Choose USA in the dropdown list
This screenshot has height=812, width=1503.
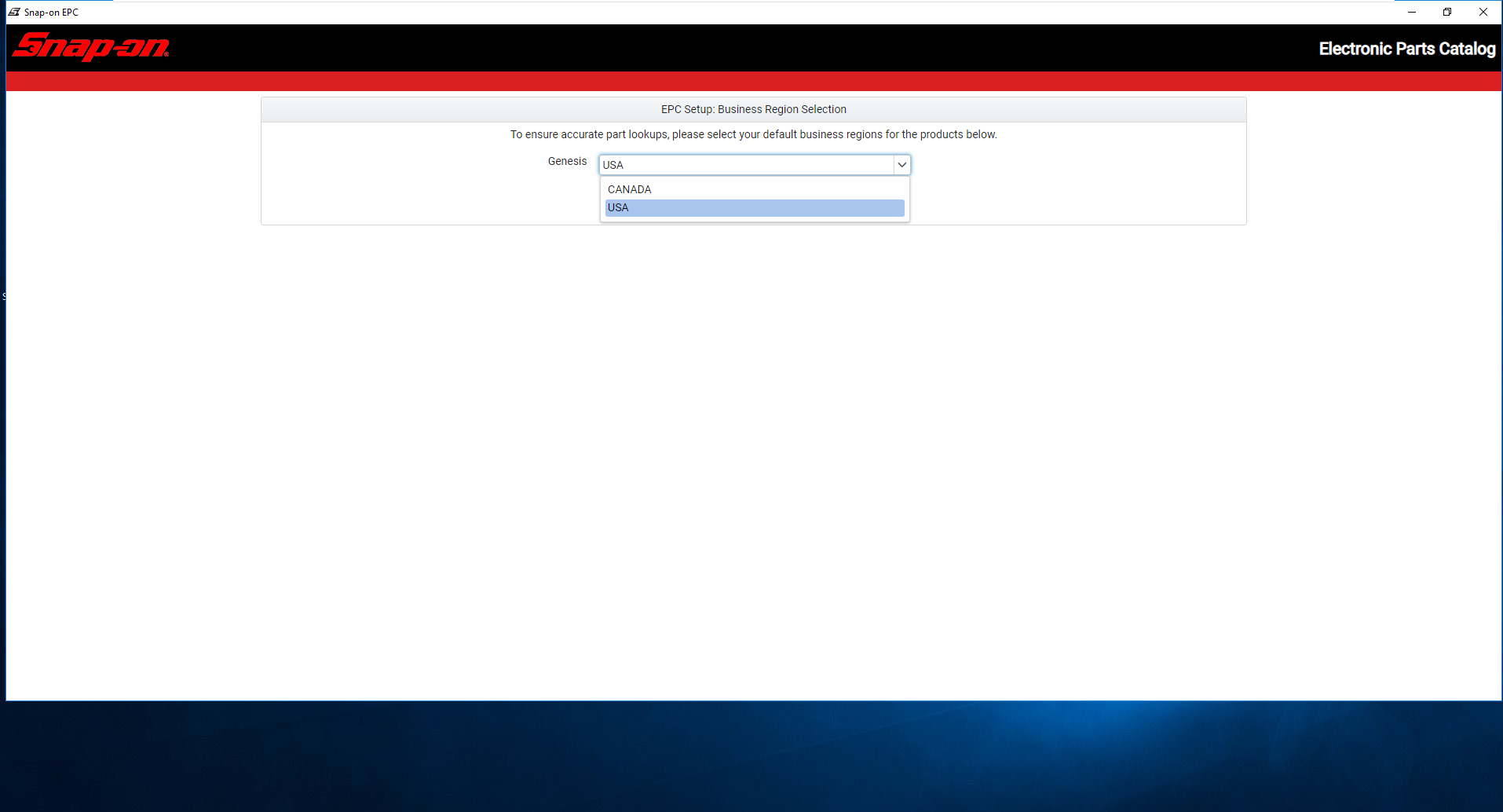tap(755, 207)
